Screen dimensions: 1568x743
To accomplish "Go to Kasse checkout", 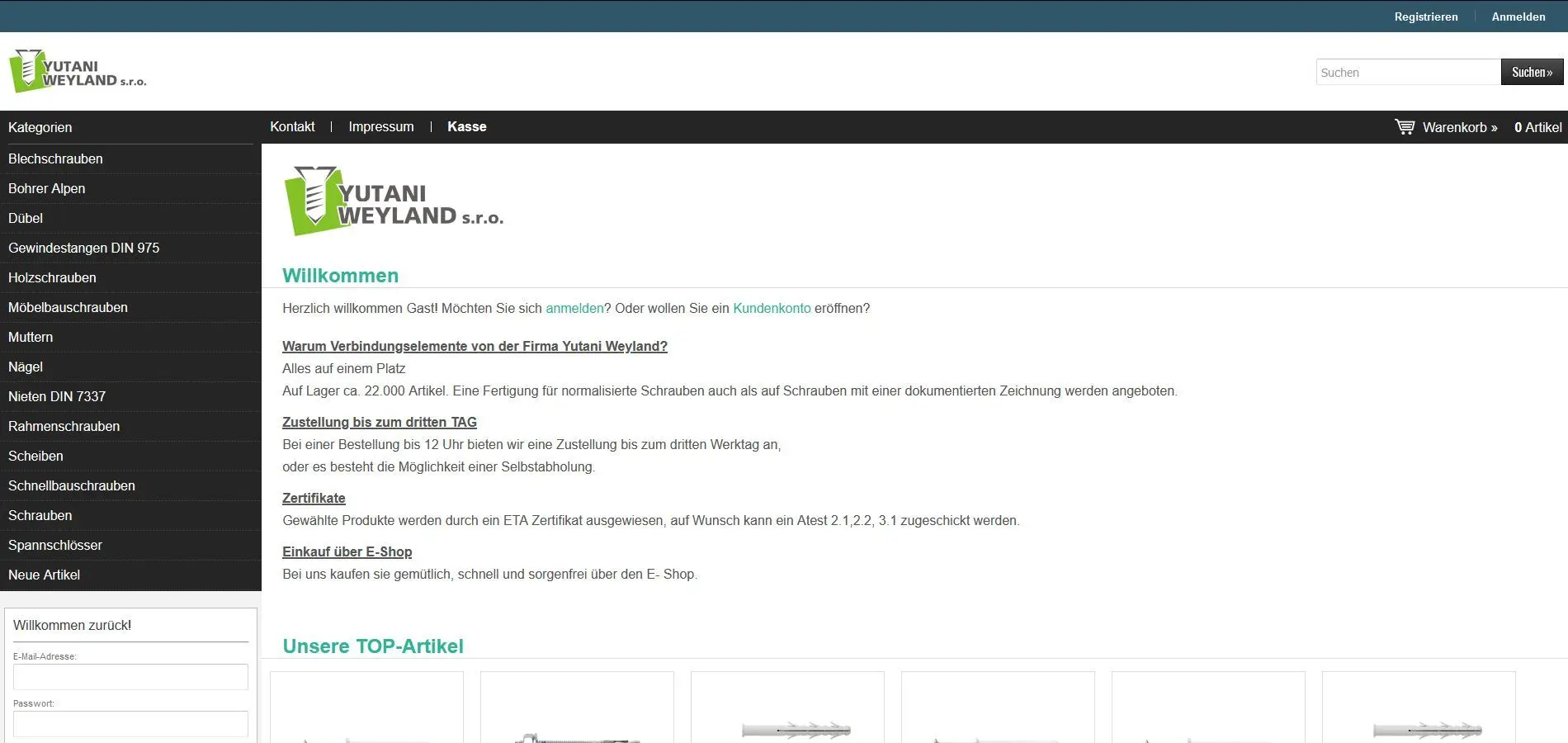I will [466, 126].
